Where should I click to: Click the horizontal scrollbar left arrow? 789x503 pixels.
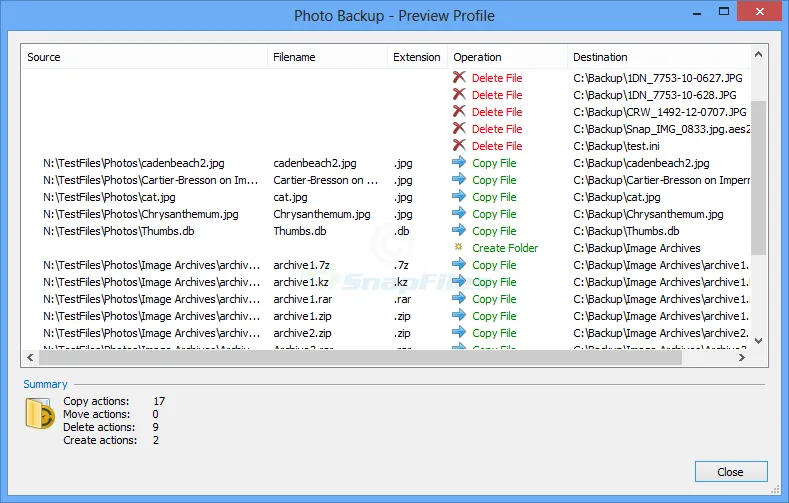coord(30,358)
